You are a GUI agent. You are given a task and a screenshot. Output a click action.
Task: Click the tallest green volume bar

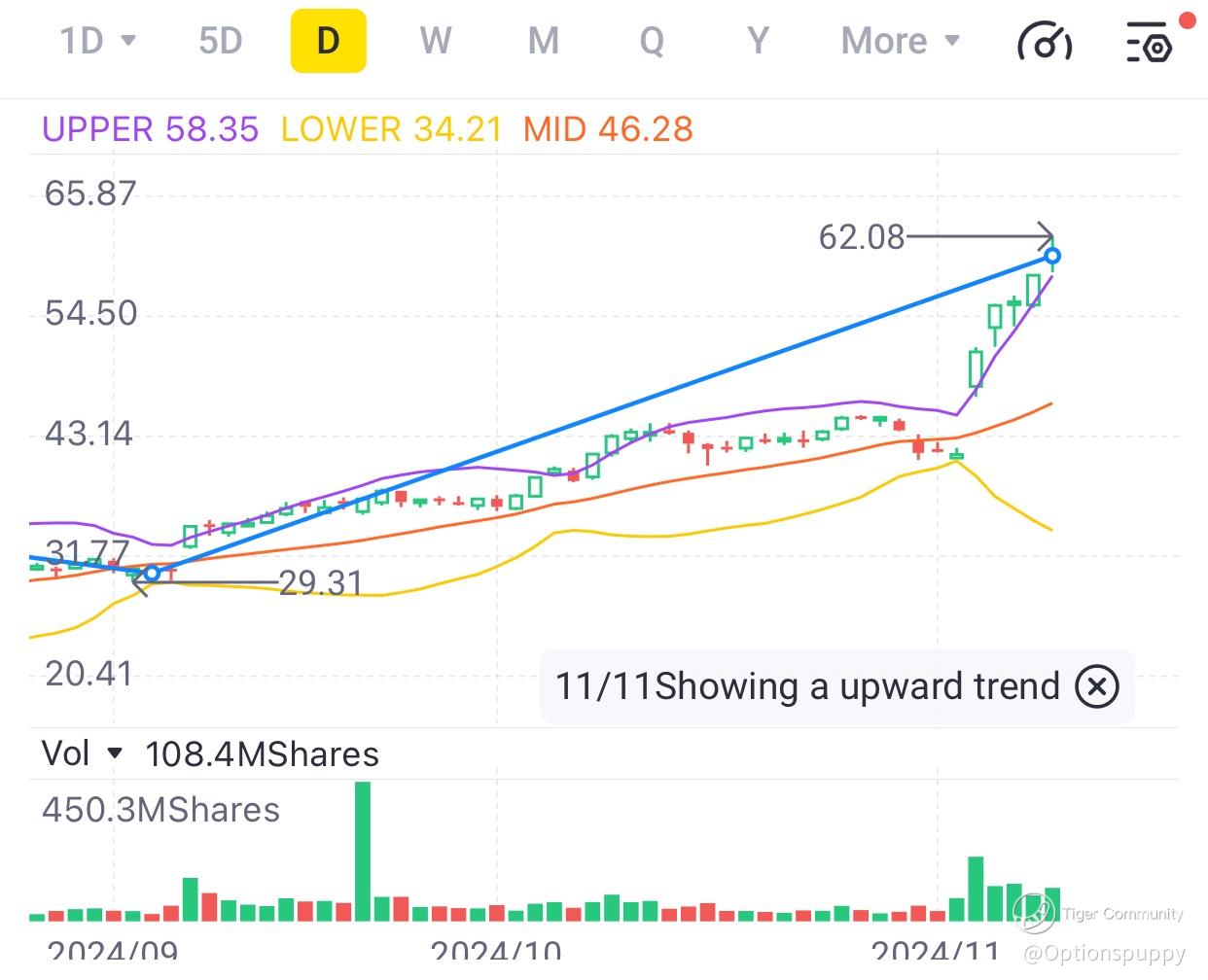[x=363, y=851]
